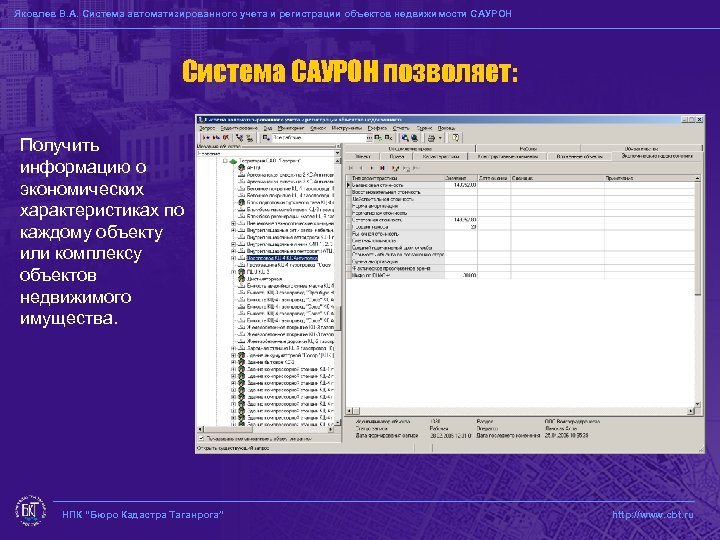Click the green territory icon at tree root
720x540 pixels.
[233, 161]
